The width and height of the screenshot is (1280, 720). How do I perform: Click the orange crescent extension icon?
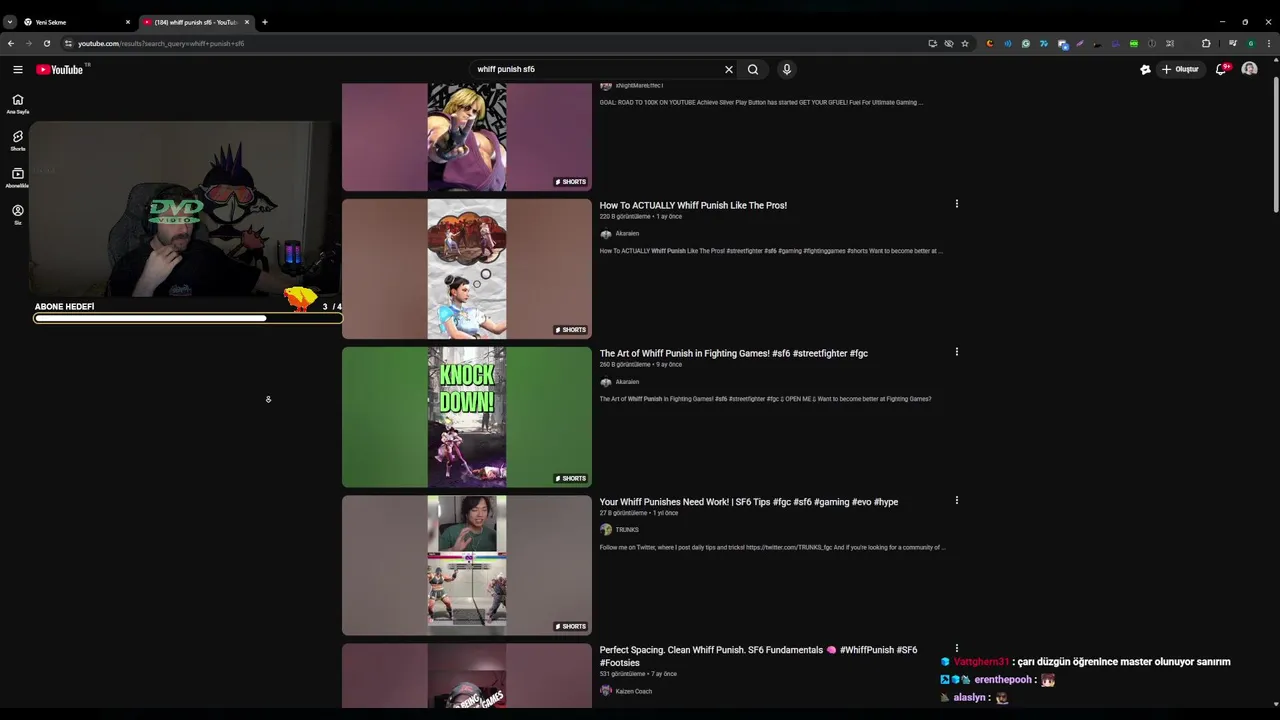(x=989, y=43)
